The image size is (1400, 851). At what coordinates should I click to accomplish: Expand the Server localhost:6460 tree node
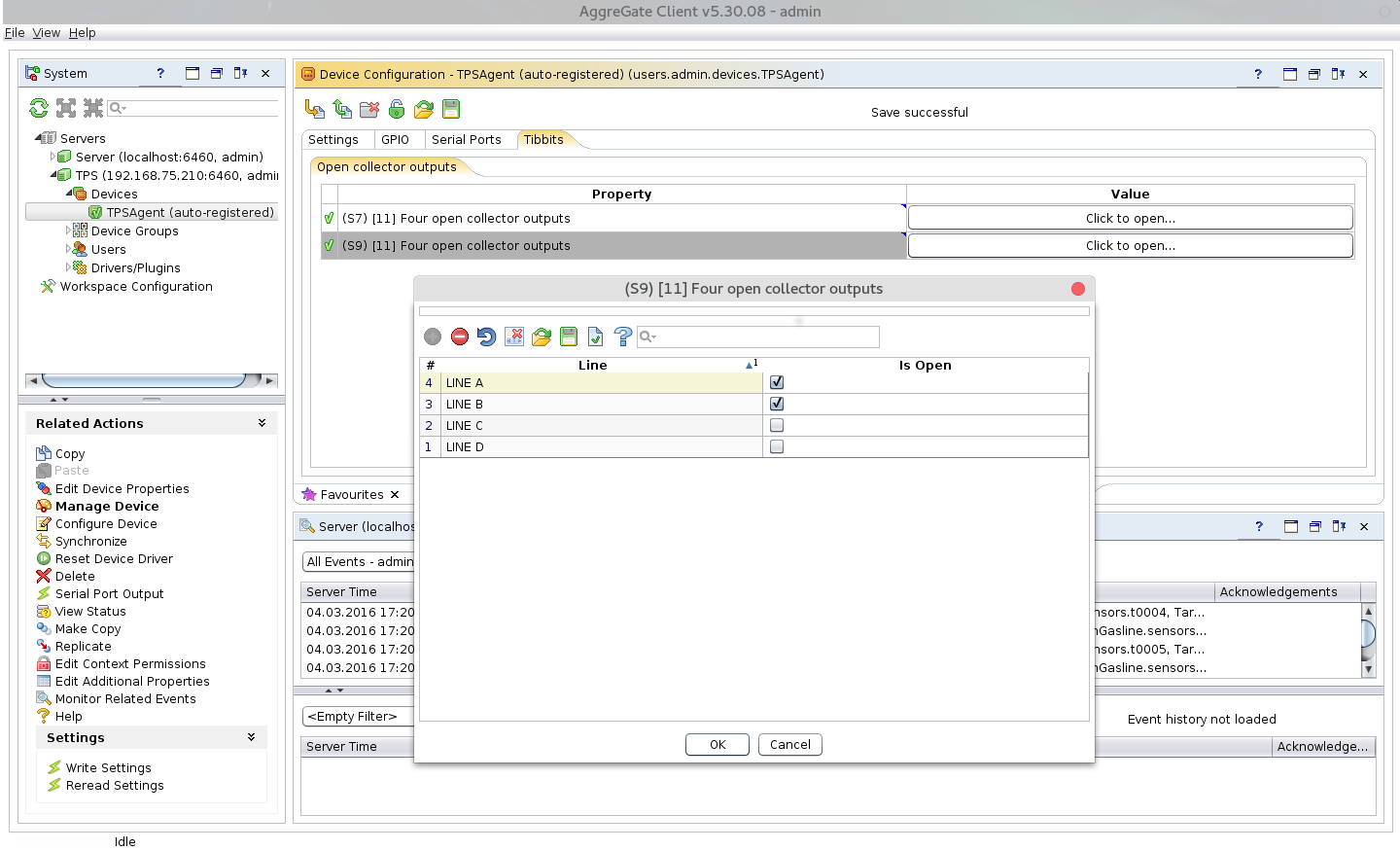(x=52, y=157)
